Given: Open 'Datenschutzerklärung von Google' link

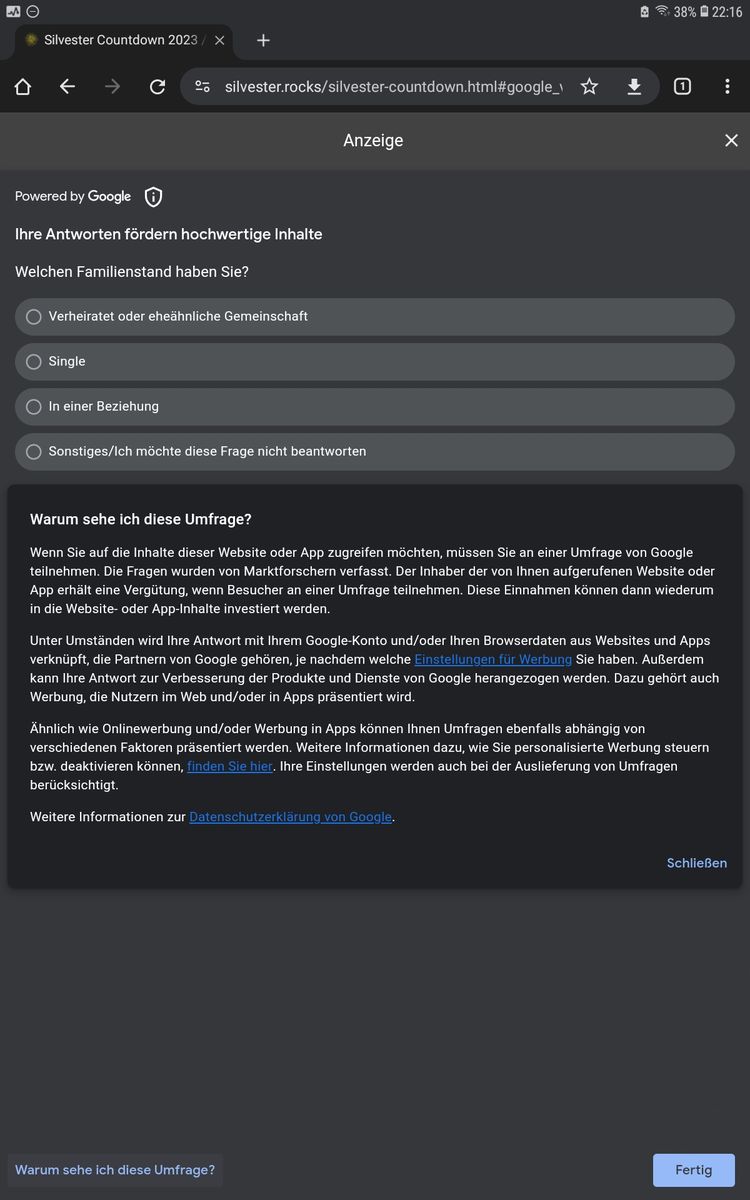Looking at the screenshot, I should pyautogui.click(x=290, y=817).
